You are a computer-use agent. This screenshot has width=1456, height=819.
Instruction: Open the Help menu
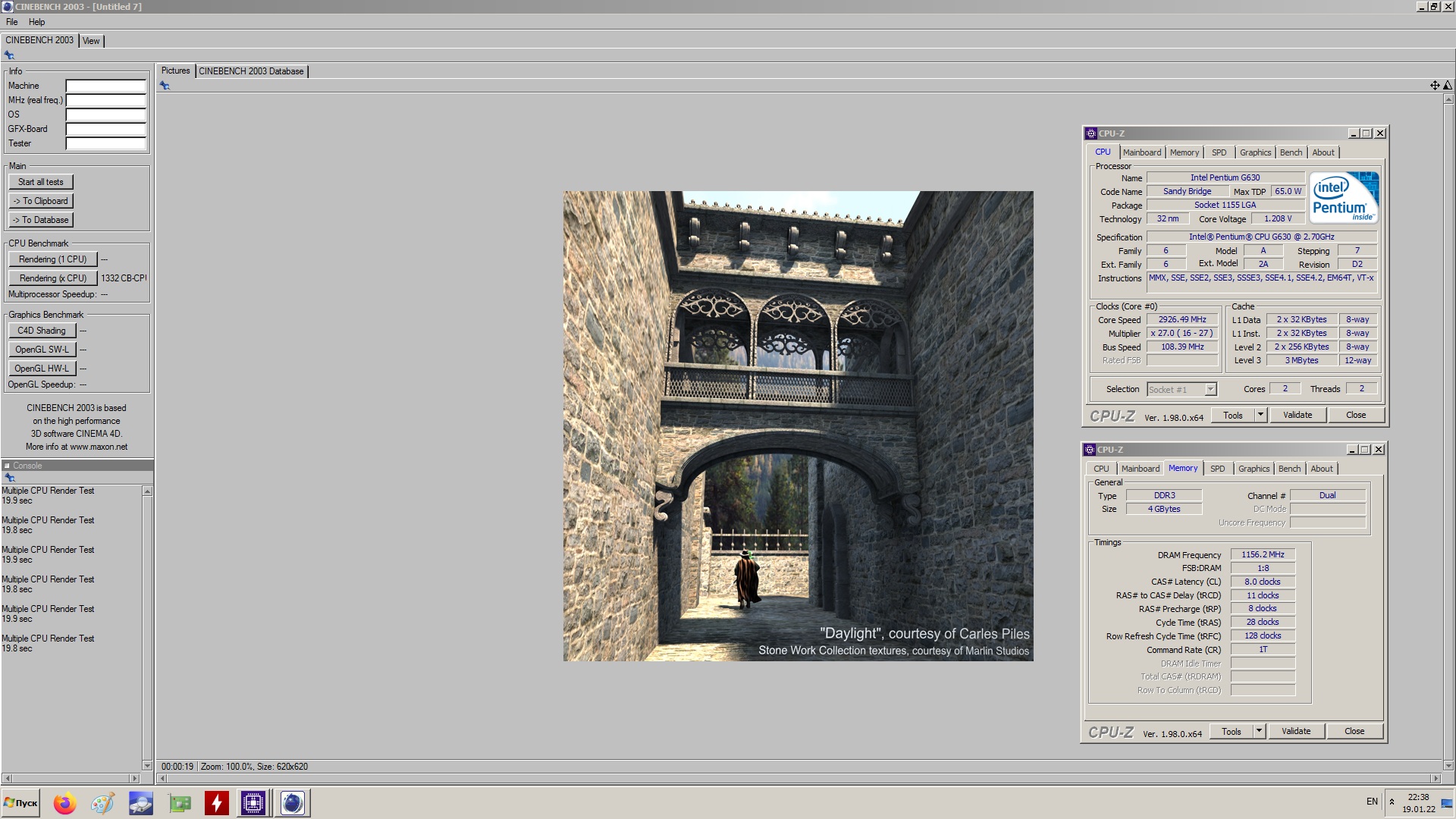tap(36, 22)
